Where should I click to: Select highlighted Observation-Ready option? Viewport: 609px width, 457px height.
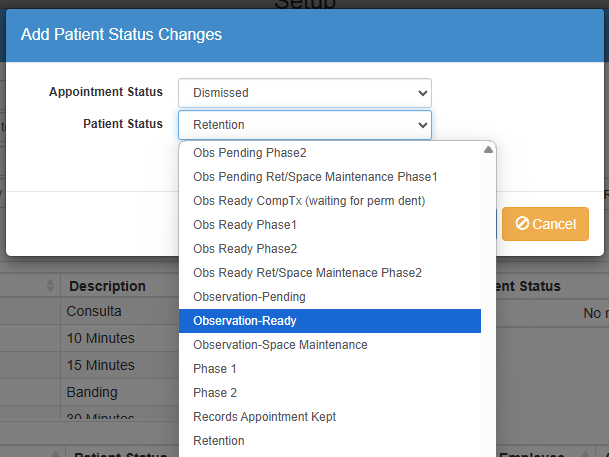point(330,321)
